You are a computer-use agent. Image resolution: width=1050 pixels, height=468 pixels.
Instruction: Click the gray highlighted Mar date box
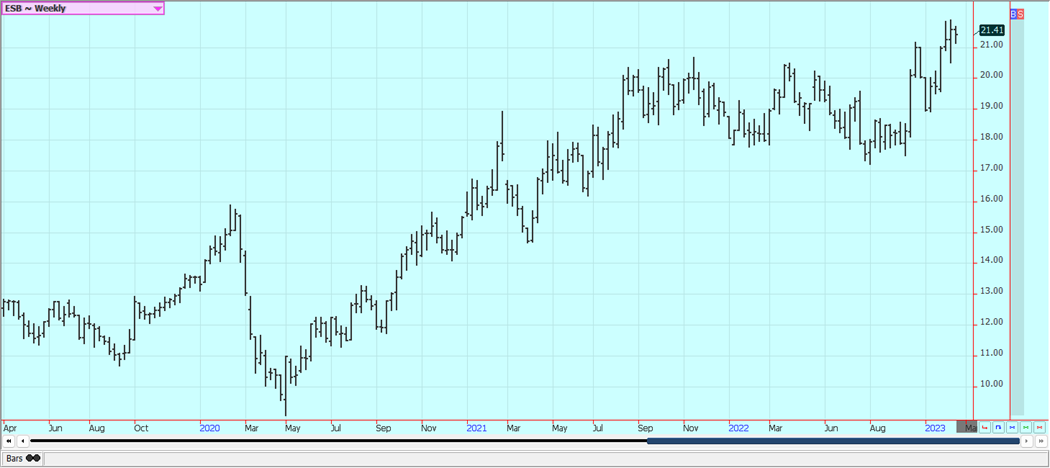[968, 428]
